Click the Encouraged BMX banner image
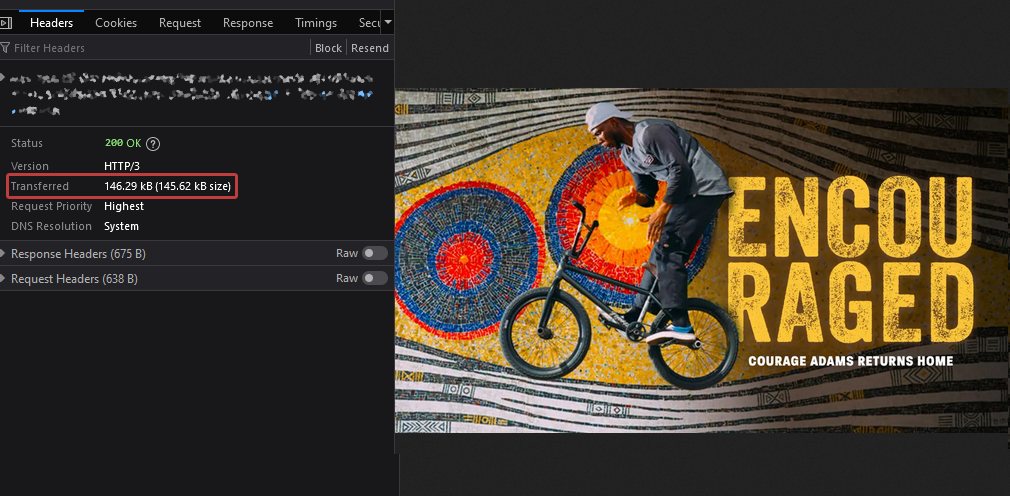This screenshot has height=496, width=1010. 702,260
